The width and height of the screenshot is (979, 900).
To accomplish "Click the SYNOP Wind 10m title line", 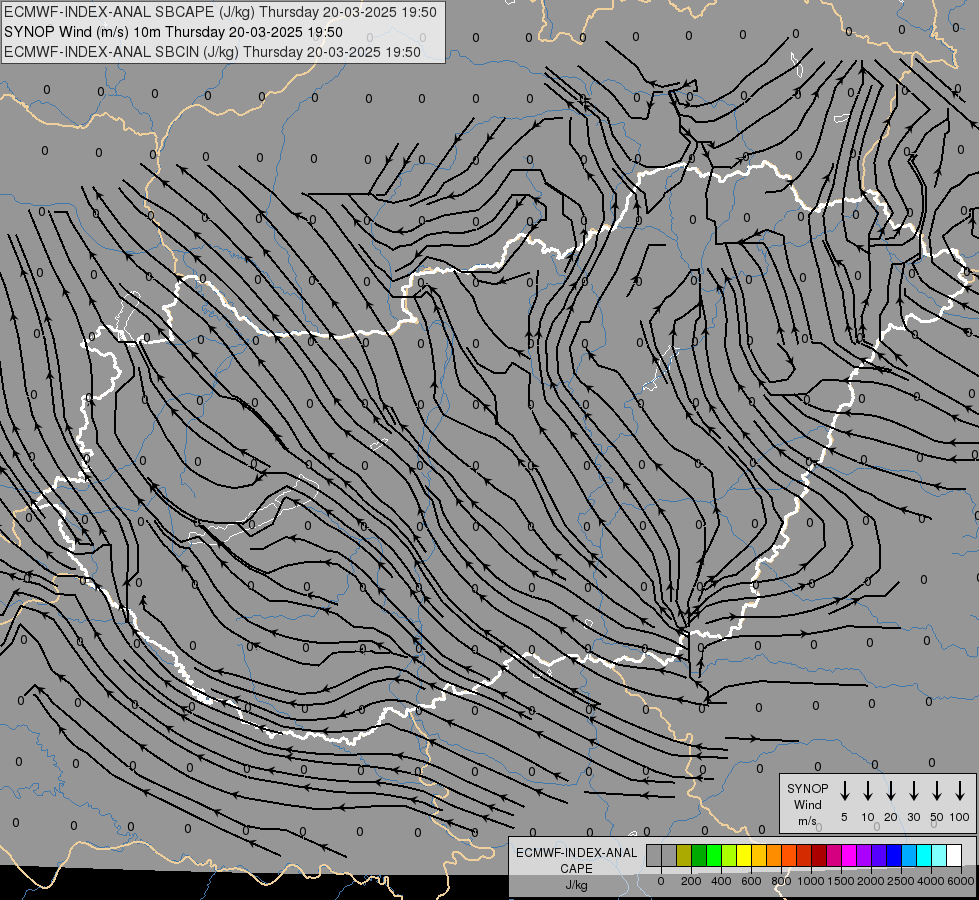I will pyautogui.click(x=174, y=32).
